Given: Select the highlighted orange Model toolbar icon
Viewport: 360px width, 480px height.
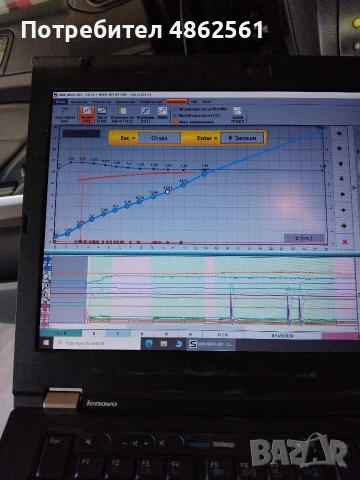Looking at the screenshot, I should point(87,114).
